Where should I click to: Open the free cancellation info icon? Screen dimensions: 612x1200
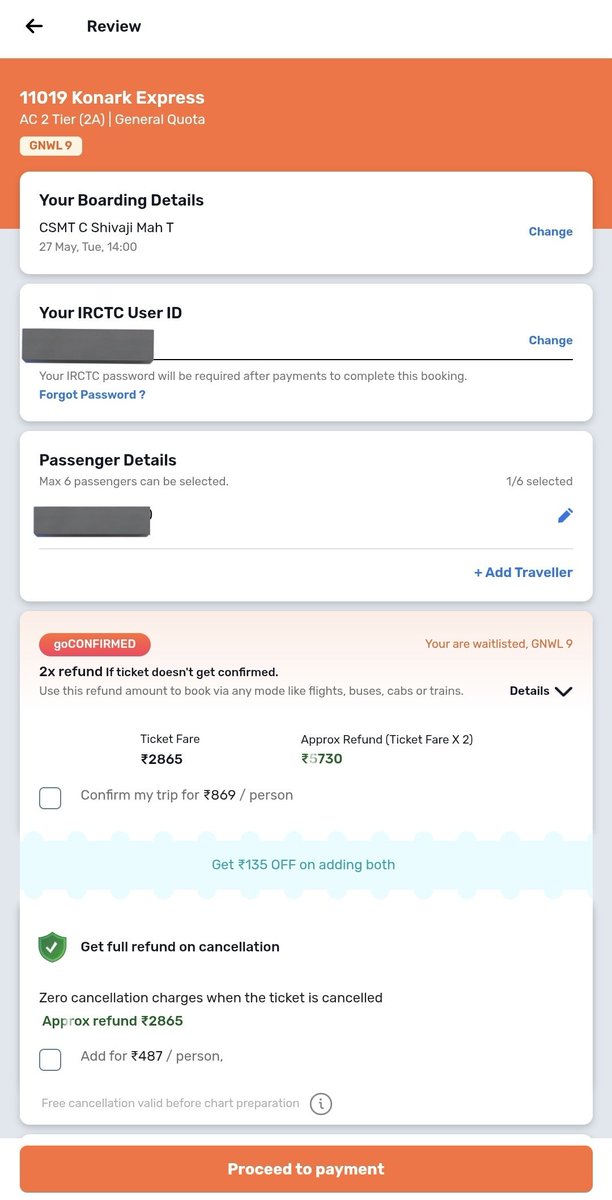[x=320, y=1104]
